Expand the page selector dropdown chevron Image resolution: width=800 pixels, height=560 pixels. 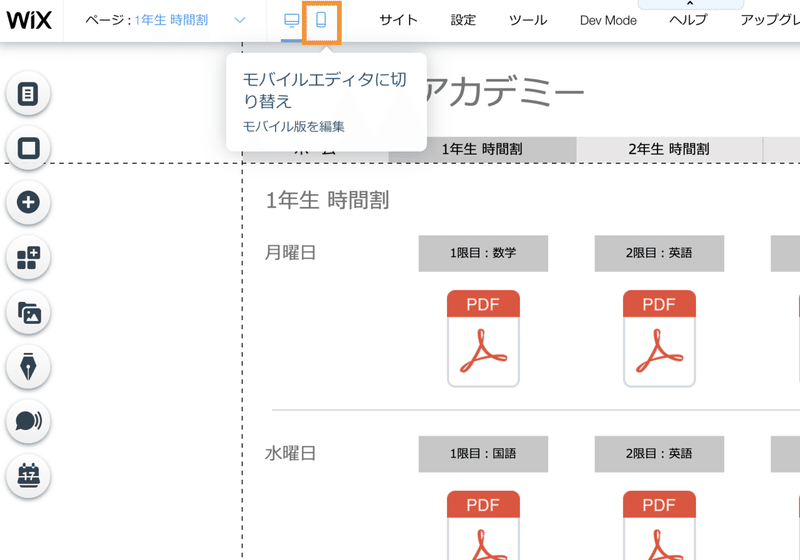(240, 20)
